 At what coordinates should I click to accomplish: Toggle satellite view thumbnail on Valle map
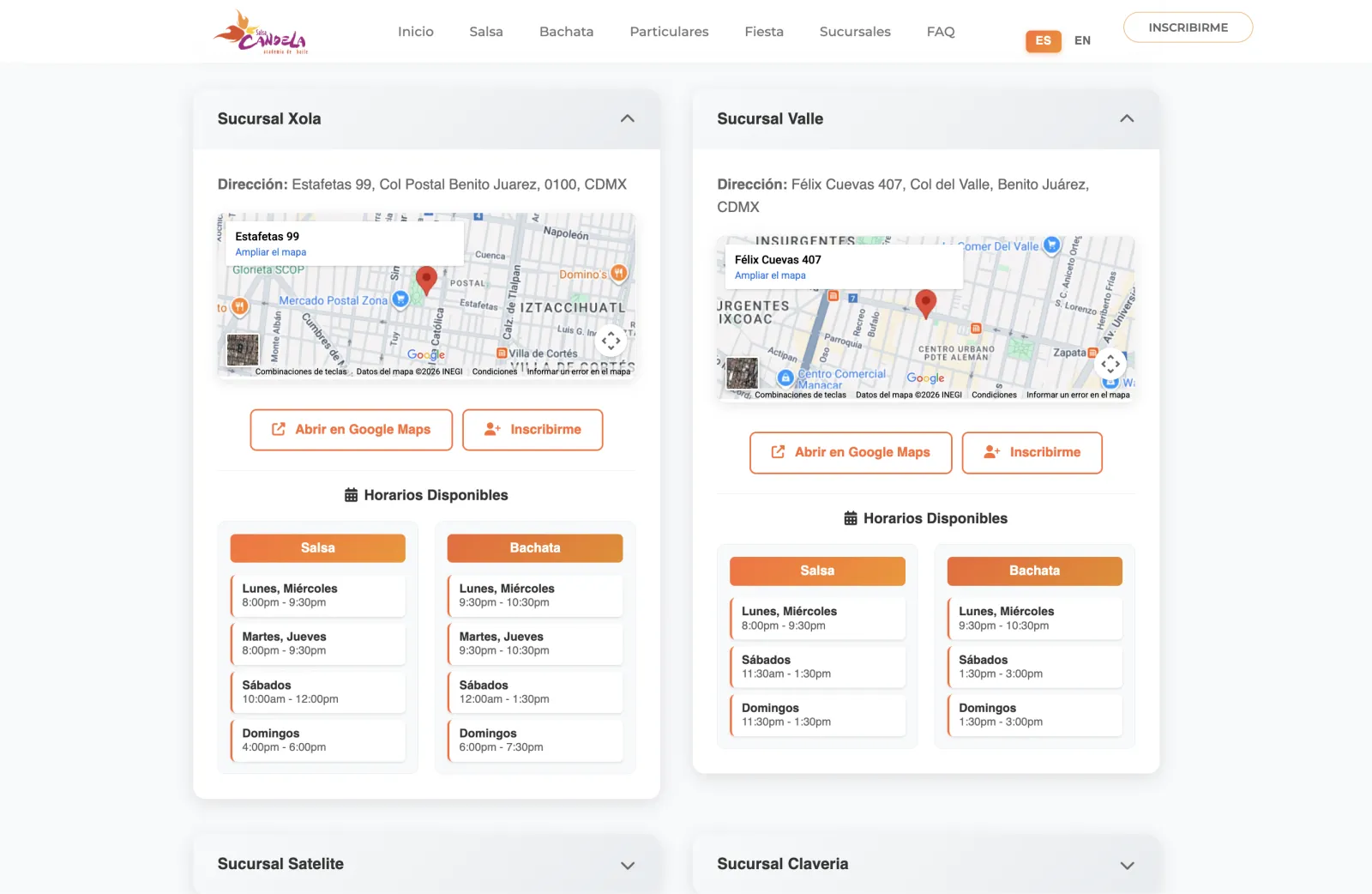[x=742, y=373]
